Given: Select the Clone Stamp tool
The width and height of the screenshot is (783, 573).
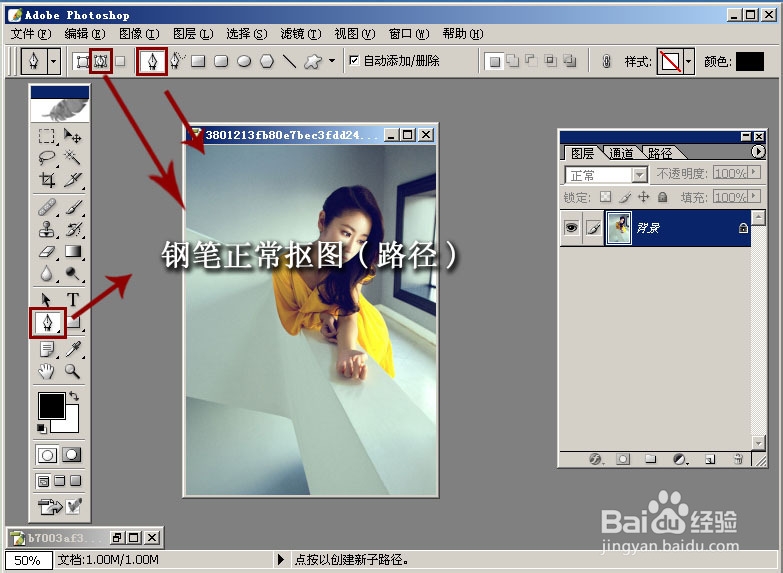Looking at the screenshot, I should [x=46, y=229].
